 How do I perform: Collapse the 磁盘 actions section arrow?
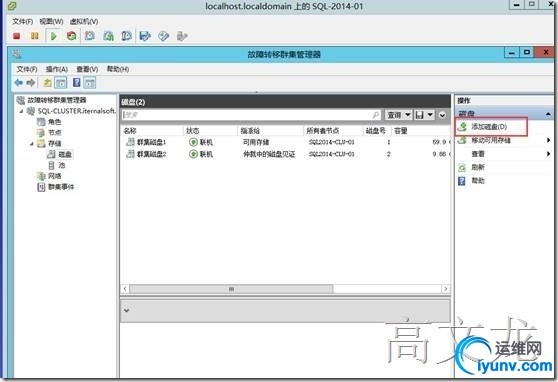pyautogui.click(x=548, y=114)
